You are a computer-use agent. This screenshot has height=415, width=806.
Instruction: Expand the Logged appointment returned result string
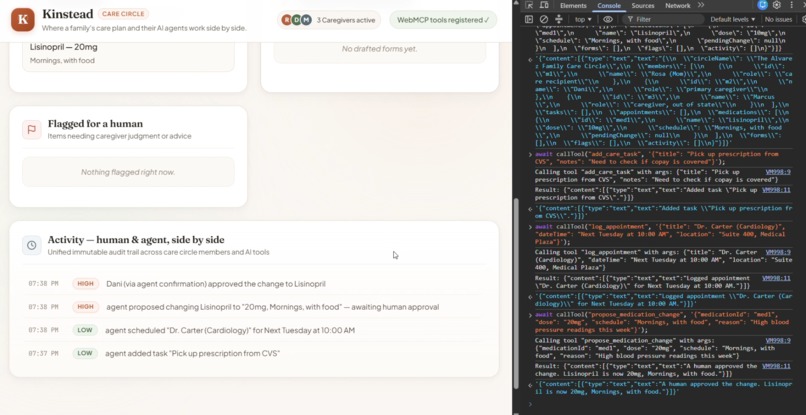pyautogui.click(x=531, y=297)
